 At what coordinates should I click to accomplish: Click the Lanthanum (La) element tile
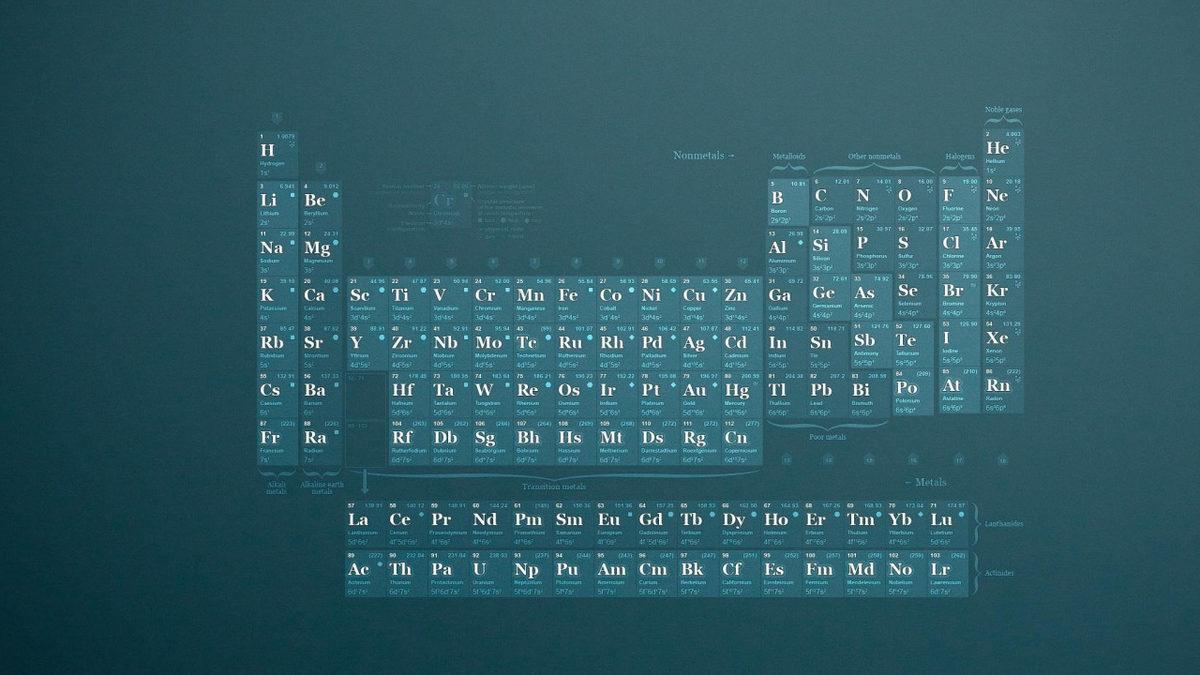[x=361, y=525]
